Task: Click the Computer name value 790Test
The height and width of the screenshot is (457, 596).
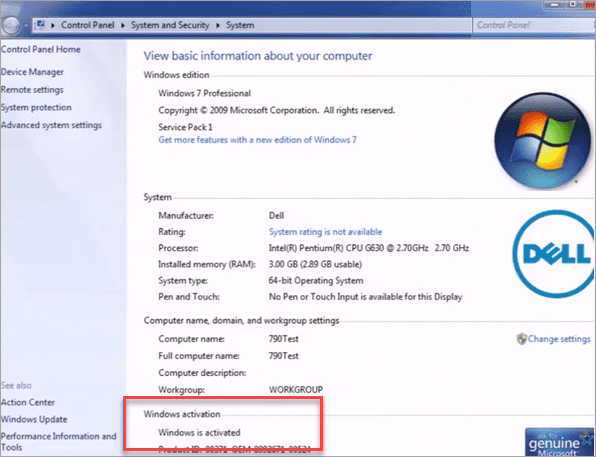Action: click(284, 339)
